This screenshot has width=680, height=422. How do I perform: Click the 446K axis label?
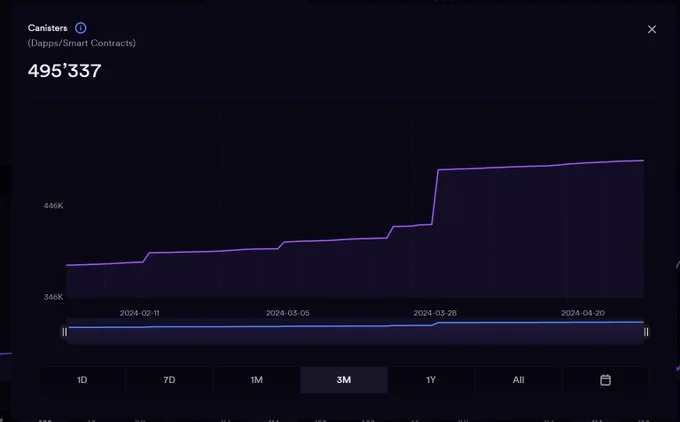click(53, 206)
